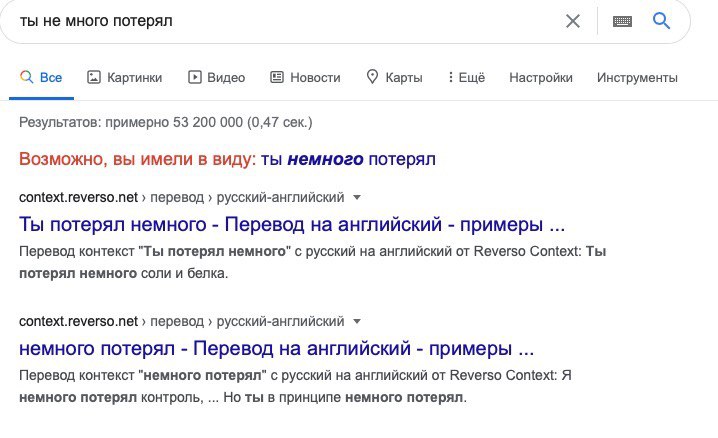Expand dropdown arrow beside second reverso result URL
Viewport: 718px width, 438px height.
click(x=357, y=322)
